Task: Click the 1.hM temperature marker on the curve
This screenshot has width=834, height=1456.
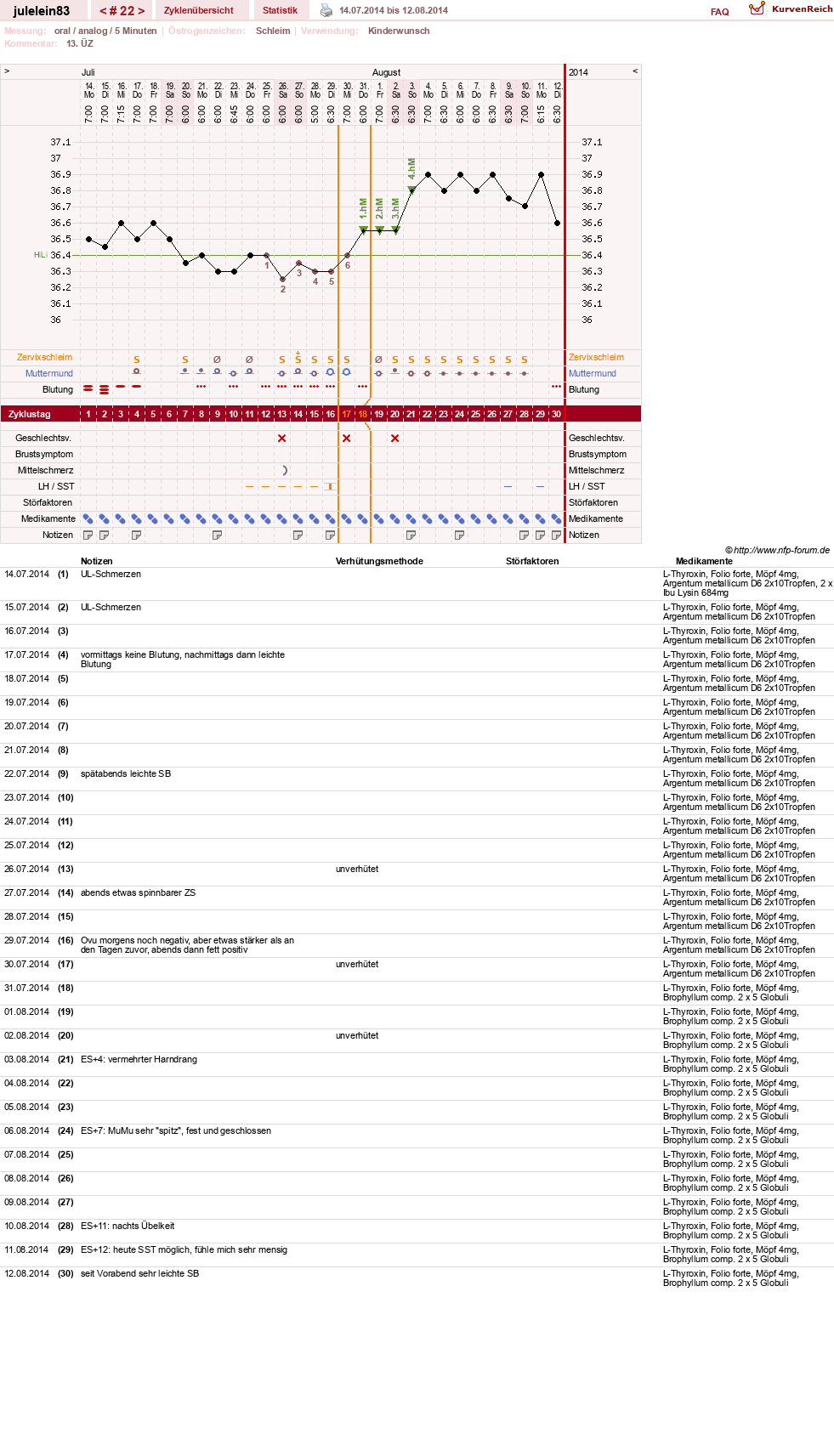Action: point(363,229)
